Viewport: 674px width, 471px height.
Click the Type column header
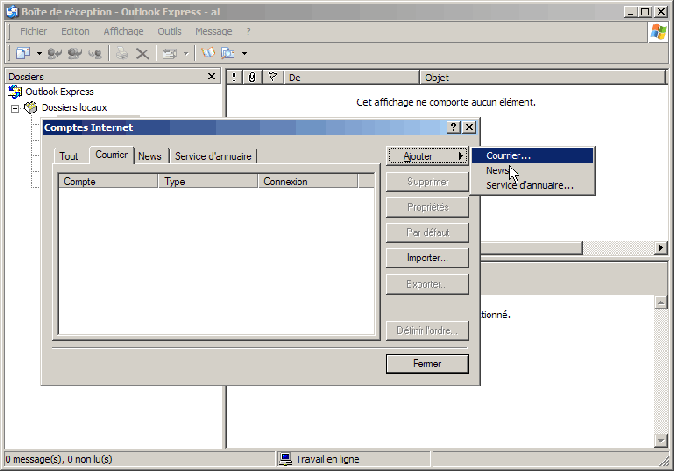(208, 181)
